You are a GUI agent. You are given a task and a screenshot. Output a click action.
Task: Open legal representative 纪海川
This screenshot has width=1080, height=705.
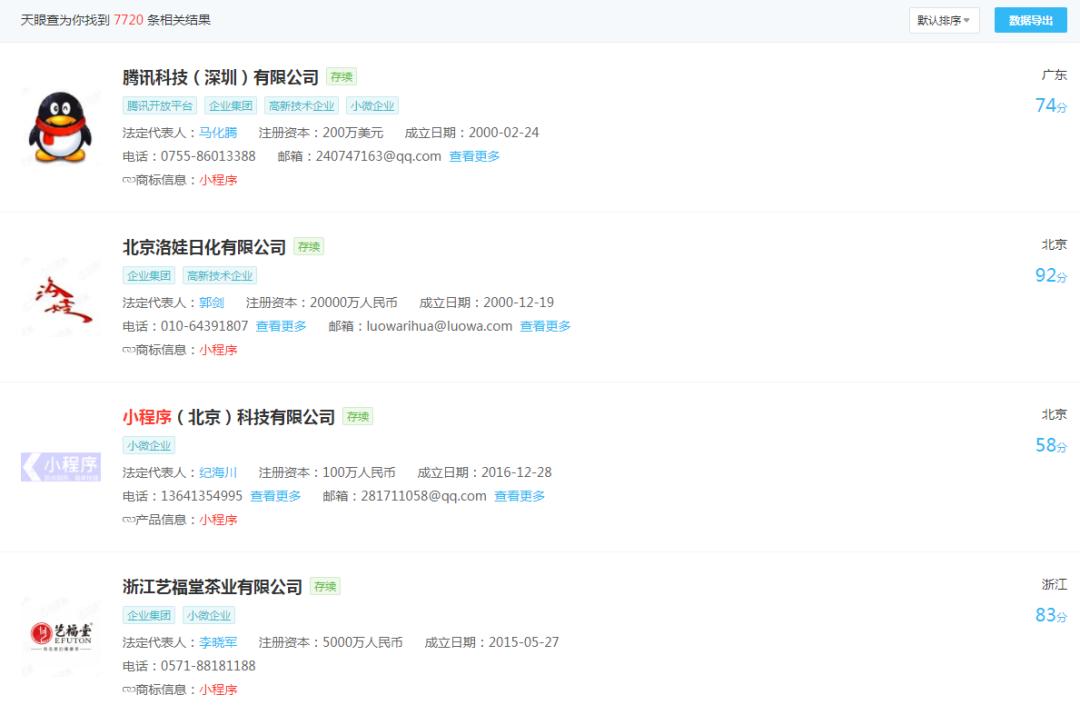(218, 472)
